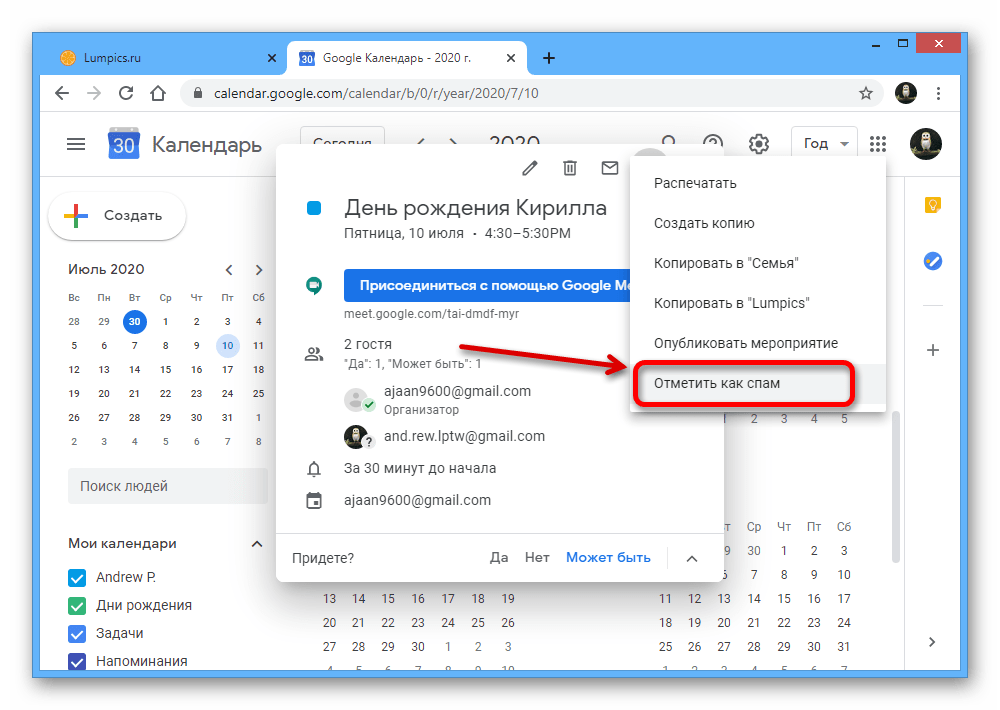Collapse the Мои календари section
The height and width of the screenshot is (710, 1000).
pos(257,544)
